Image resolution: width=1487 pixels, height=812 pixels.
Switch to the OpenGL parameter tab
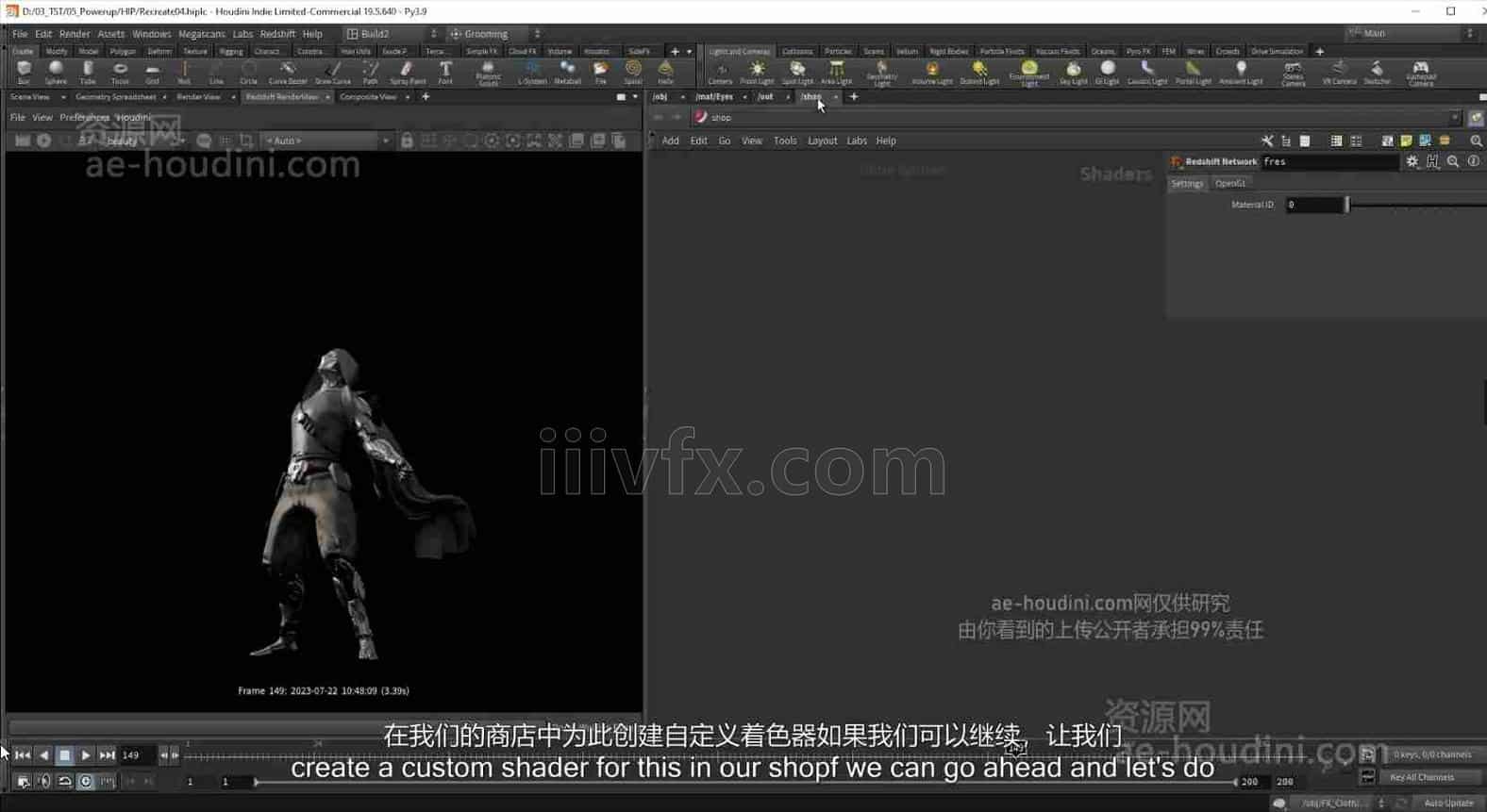1229,183
